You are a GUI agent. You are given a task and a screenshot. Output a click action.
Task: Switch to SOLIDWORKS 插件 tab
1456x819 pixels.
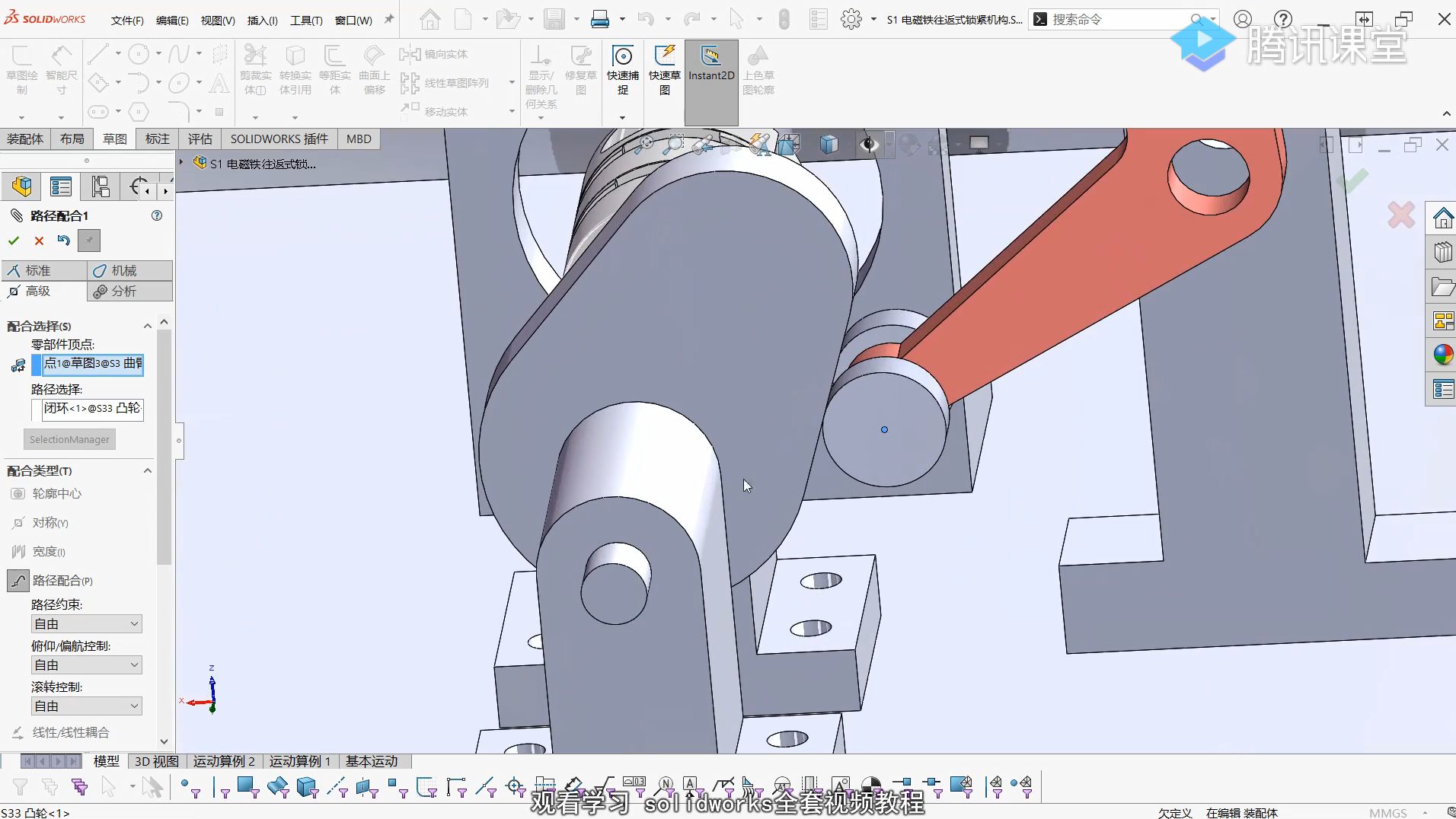tap(279, 139)
